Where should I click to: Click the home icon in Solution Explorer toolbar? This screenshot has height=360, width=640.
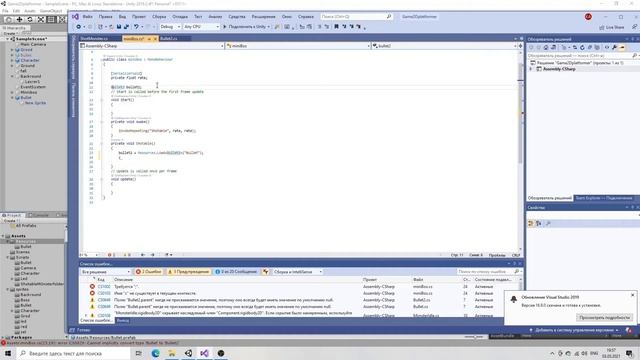pos(546,47)
